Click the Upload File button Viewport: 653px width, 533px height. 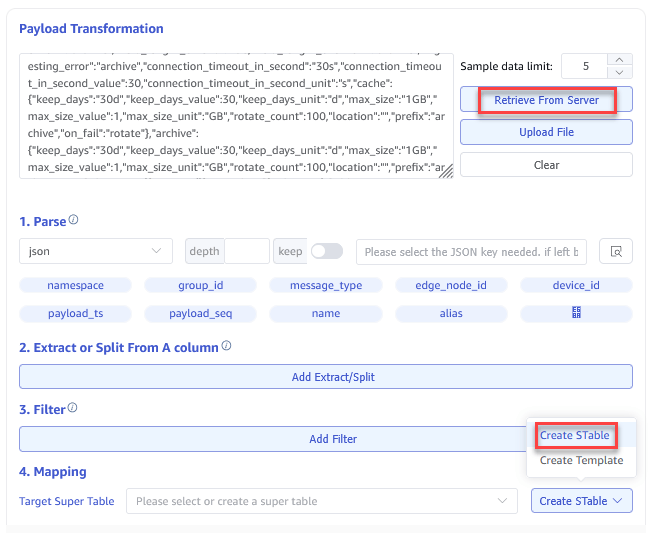(x=546, y=132)
